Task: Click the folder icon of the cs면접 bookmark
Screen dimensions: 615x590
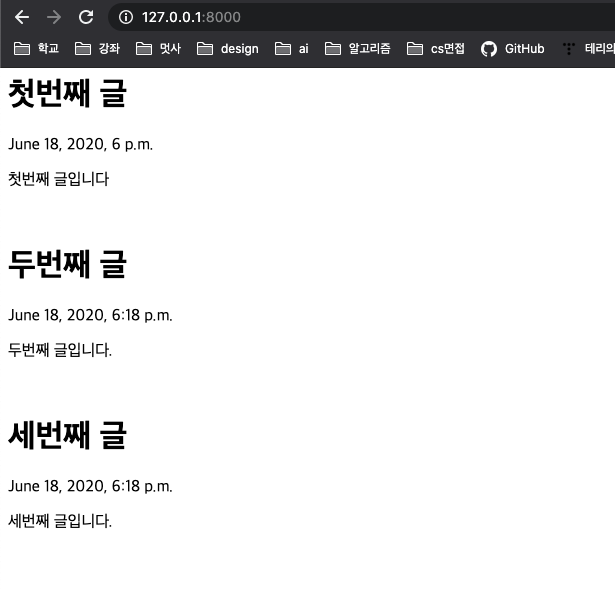Action: pos(415,49)
